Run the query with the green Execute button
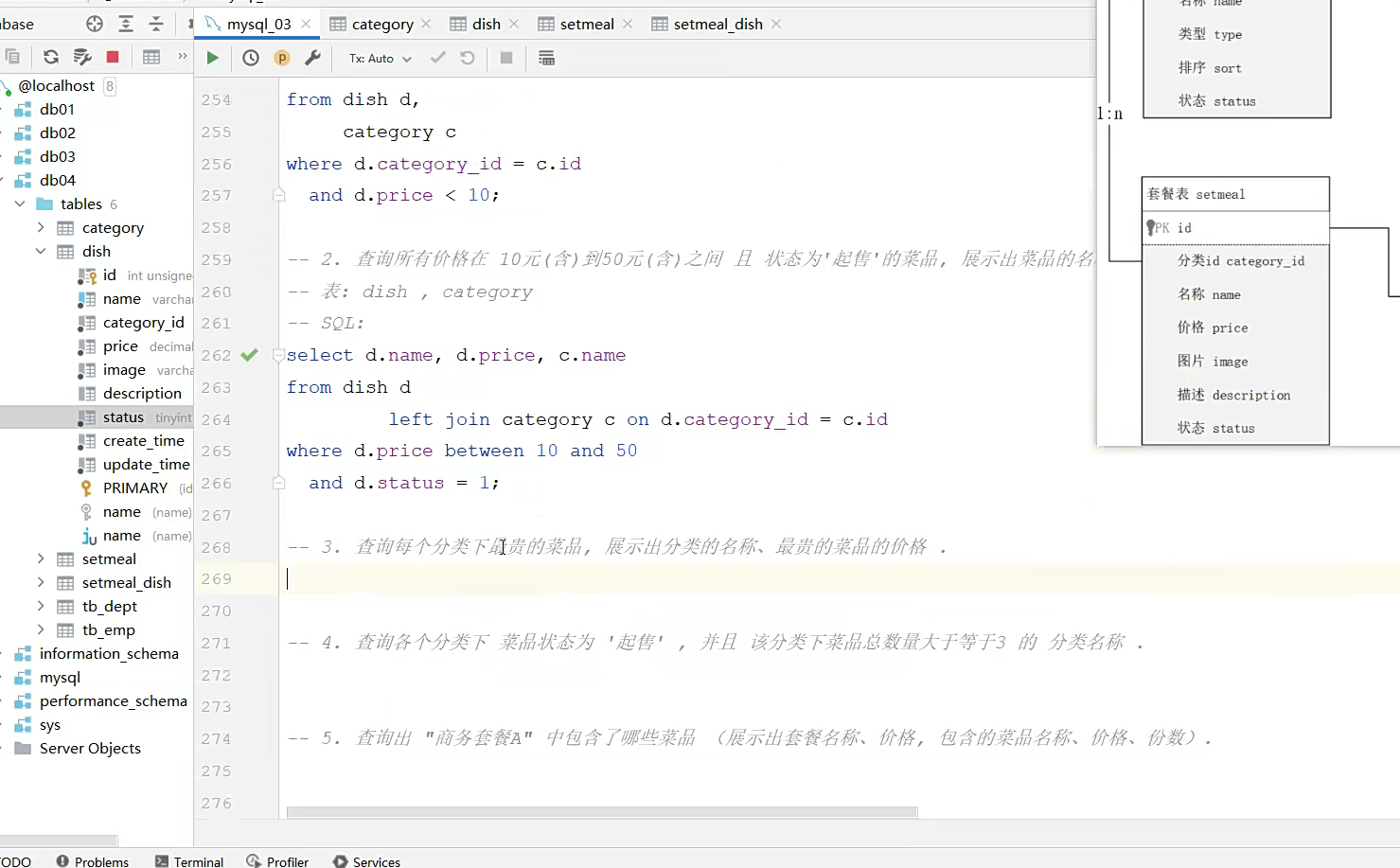 coord(213,58)
